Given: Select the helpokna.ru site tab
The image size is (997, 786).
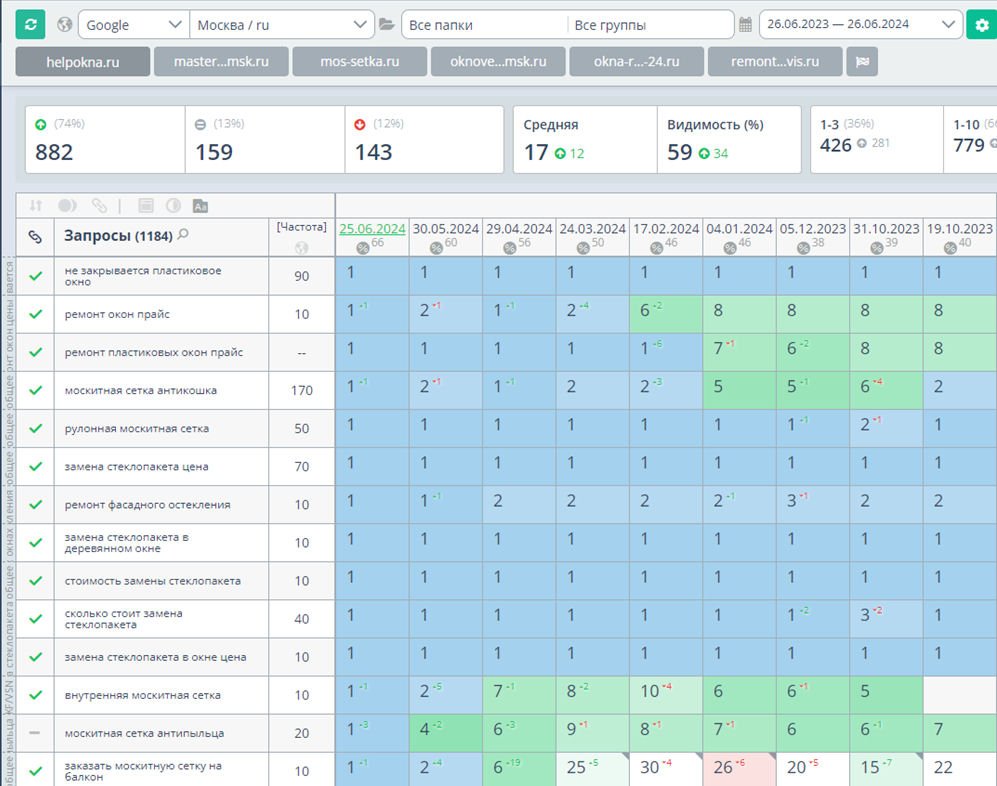Looking at the screenshot, I should (x=83, y=62).
